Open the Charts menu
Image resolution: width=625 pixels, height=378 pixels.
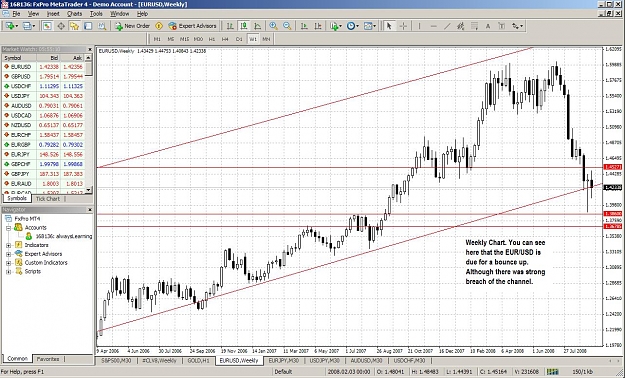(74, 14)
